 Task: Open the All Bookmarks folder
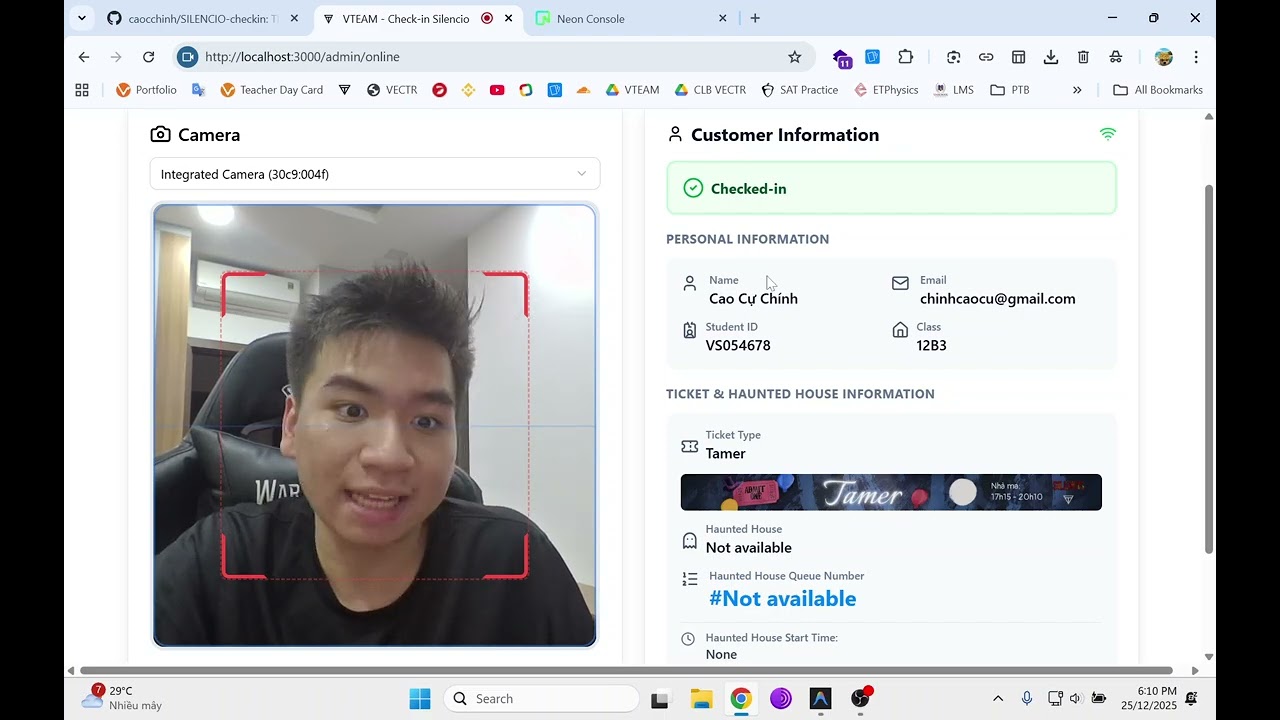[x=1158, y=90]
